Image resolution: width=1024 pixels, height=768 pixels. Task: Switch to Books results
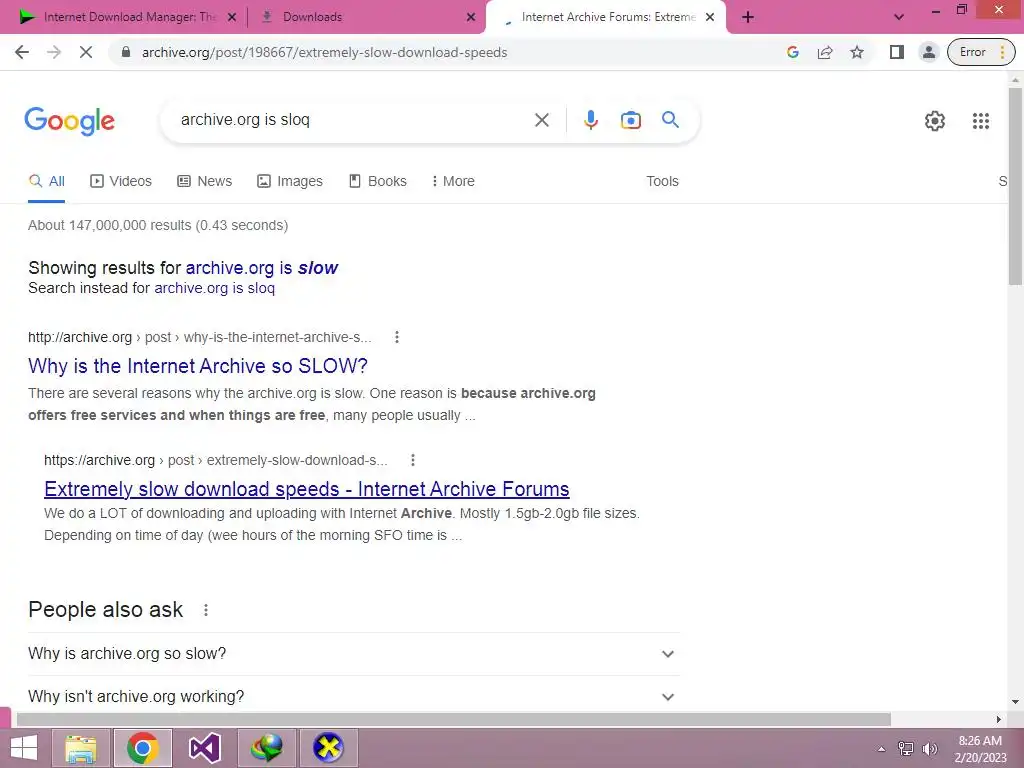(378, 182)
